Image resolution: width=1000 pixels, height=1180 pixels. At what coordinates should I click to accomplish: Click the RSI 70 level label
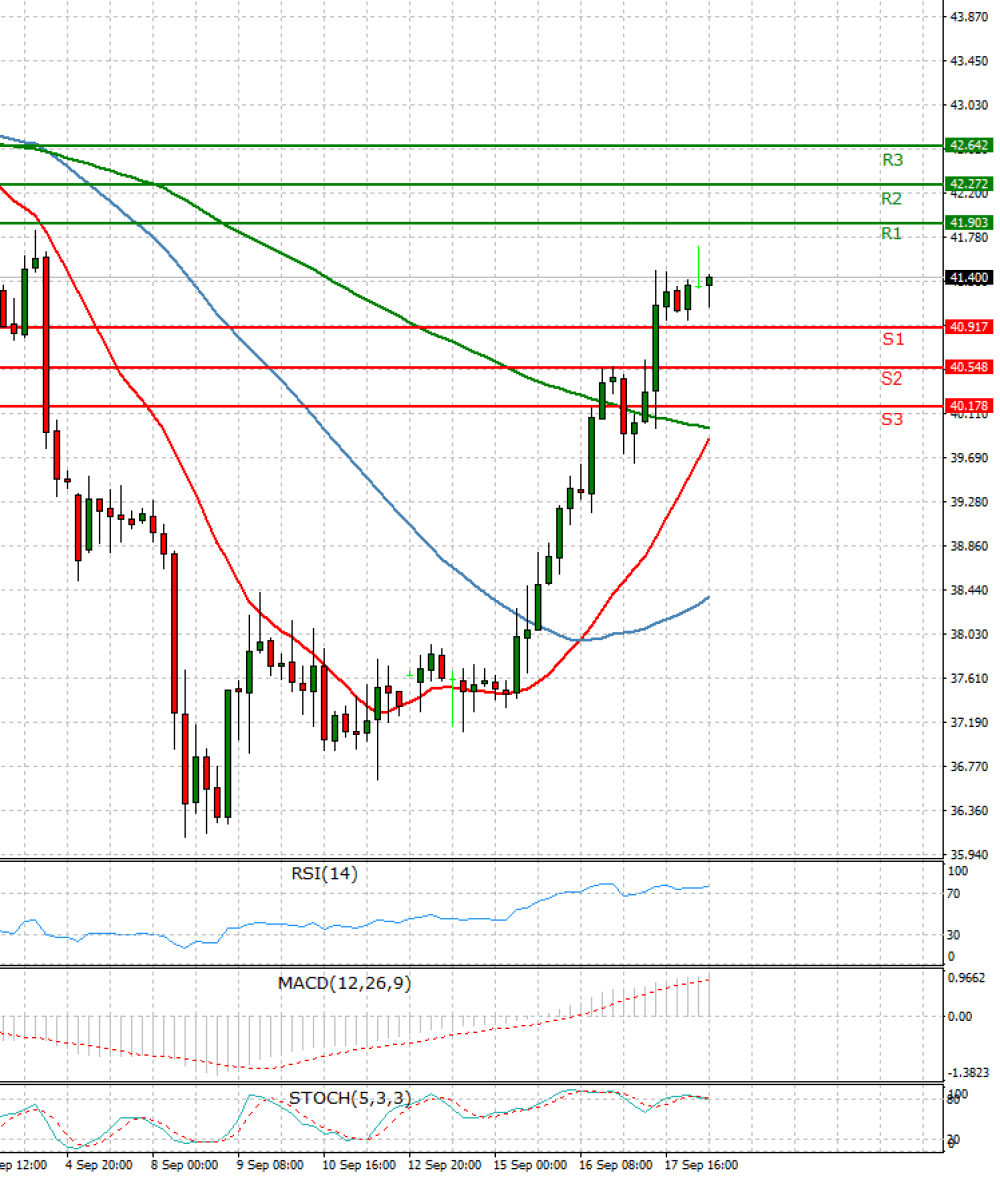point(953,894)
